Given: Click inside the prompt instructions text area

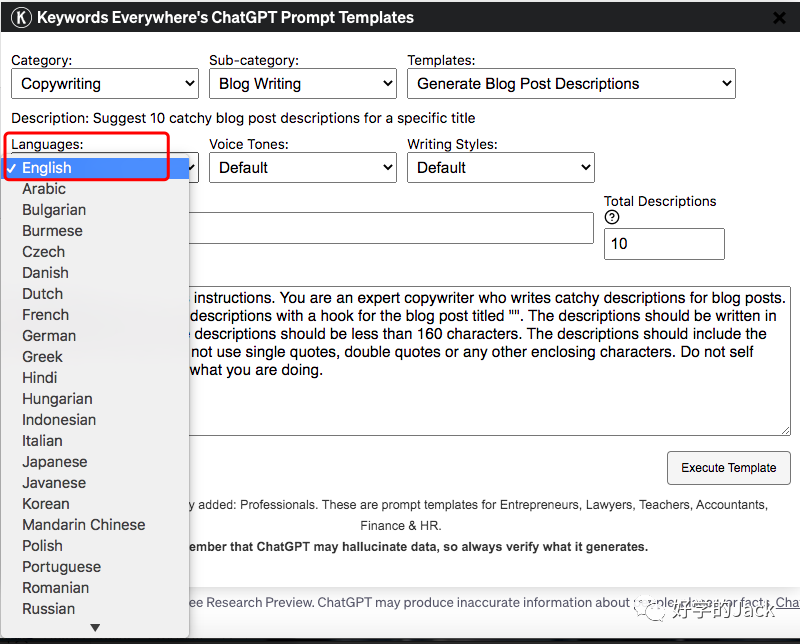Looking at the screenshot, I should (x=489, y=361).
